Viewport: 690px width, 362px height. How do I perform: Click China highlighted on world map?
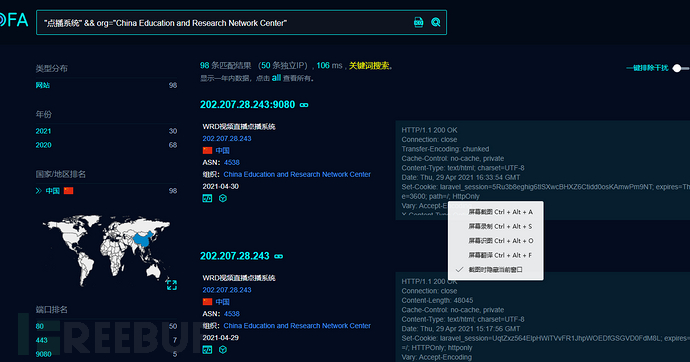click(142, 240)
